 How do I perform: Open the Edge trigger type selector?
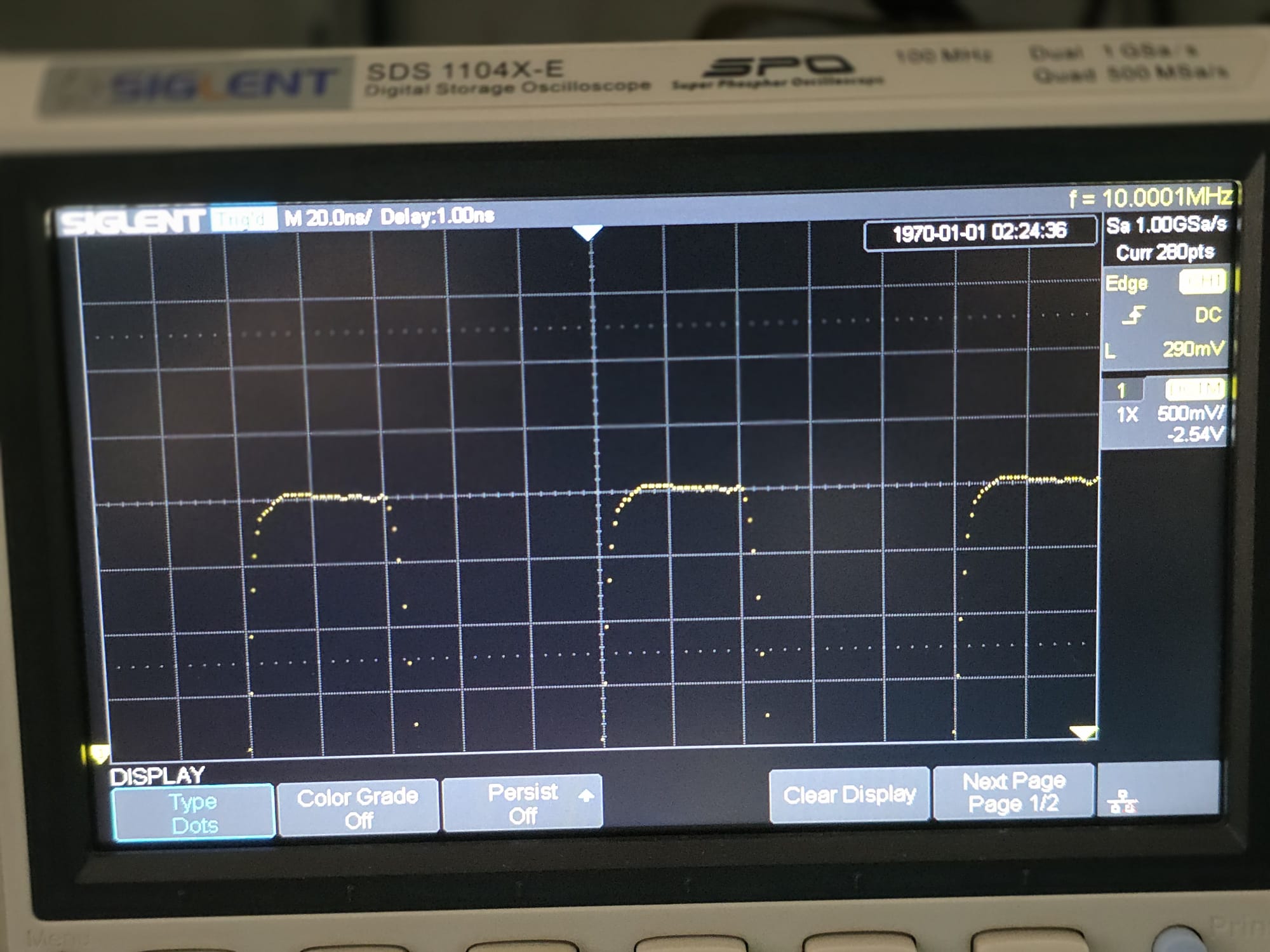point(1126,283)
